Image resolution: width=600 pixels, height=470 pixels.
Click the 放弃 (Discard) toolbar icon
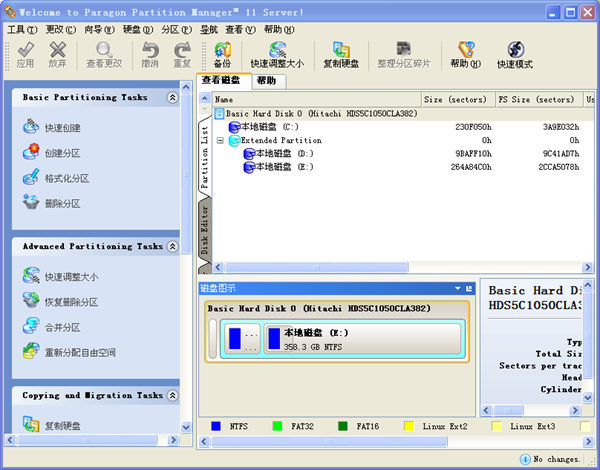point(58,54)
